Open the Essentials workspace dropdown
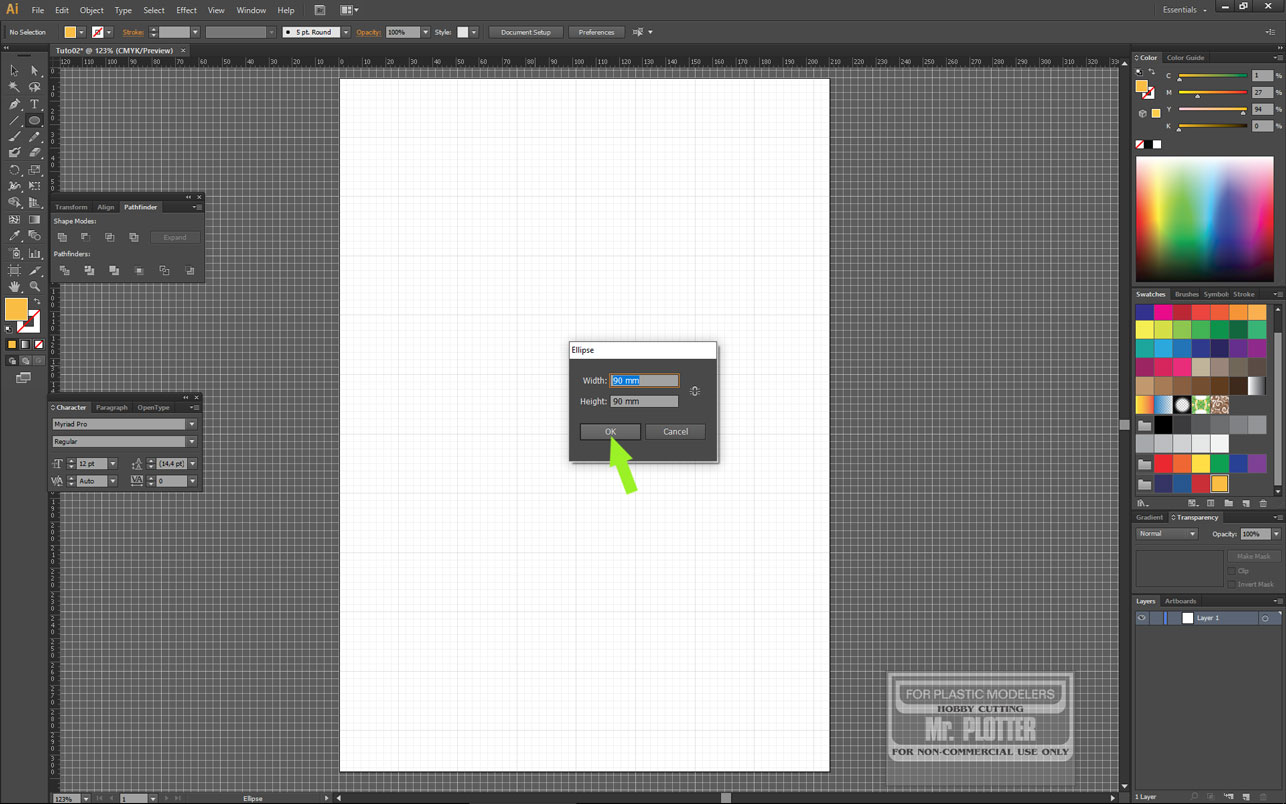Image resolution: width=1286 pixels, height=804 pixels. click(1185, 9)
